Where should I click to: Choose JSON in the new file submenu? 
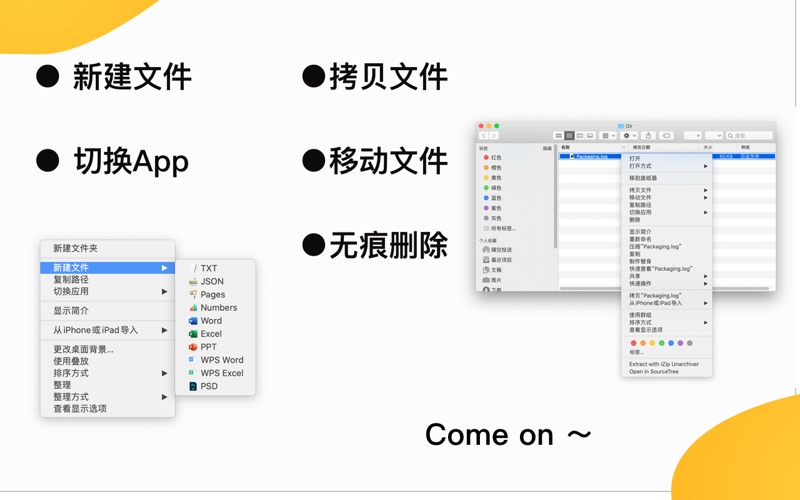tap(215, 281)
